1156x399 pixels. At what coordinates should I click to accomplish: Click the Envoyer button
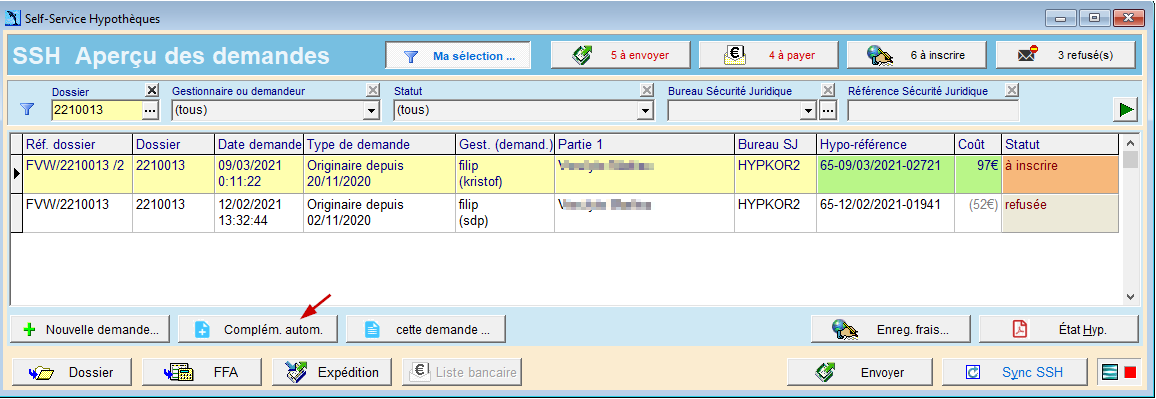[x=860, y=372]
